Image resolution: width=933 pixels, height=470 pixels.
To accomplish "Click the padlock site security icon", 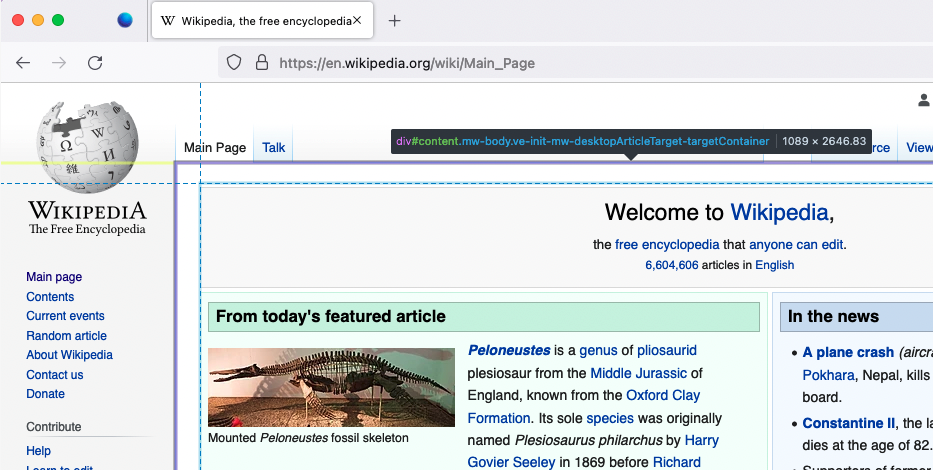I will click(261, 63).
